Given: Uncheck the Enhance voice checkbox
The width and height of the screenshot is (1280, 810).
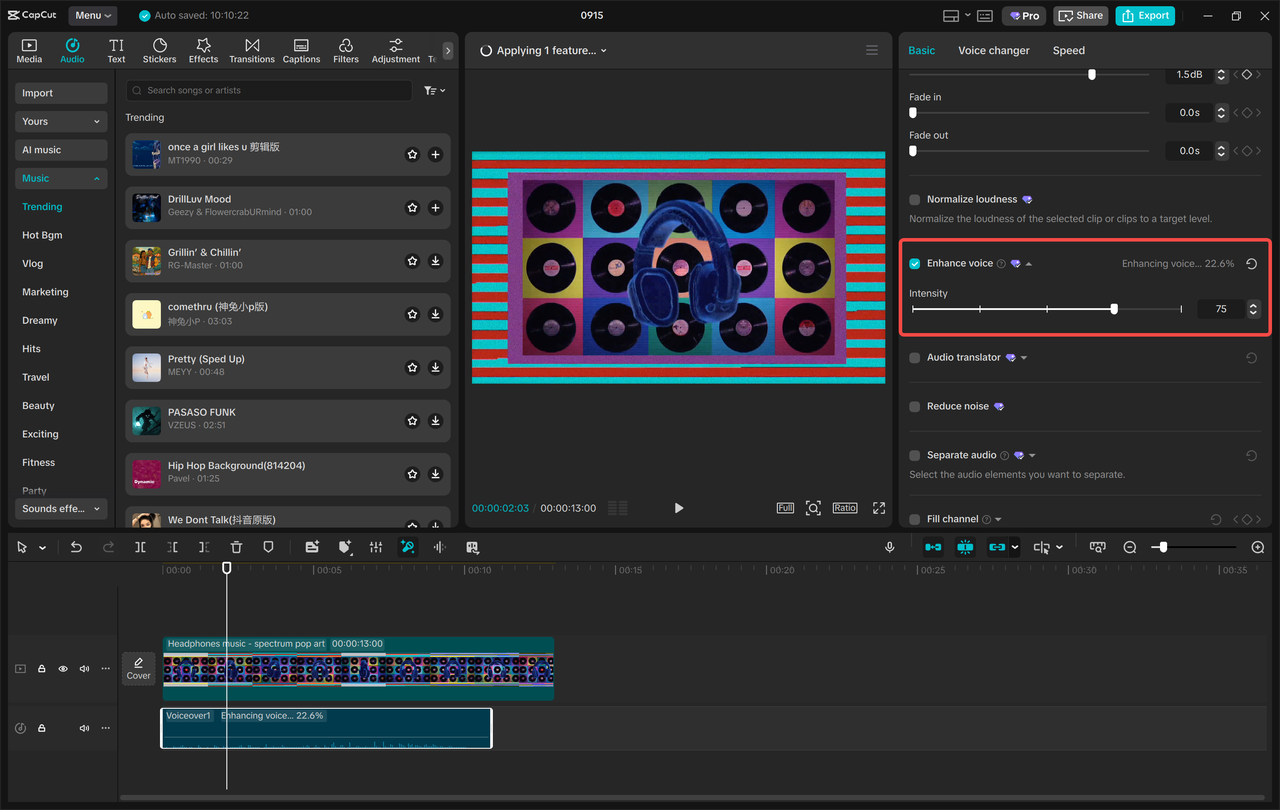Looking at the screenshot, I should point(915,264).
